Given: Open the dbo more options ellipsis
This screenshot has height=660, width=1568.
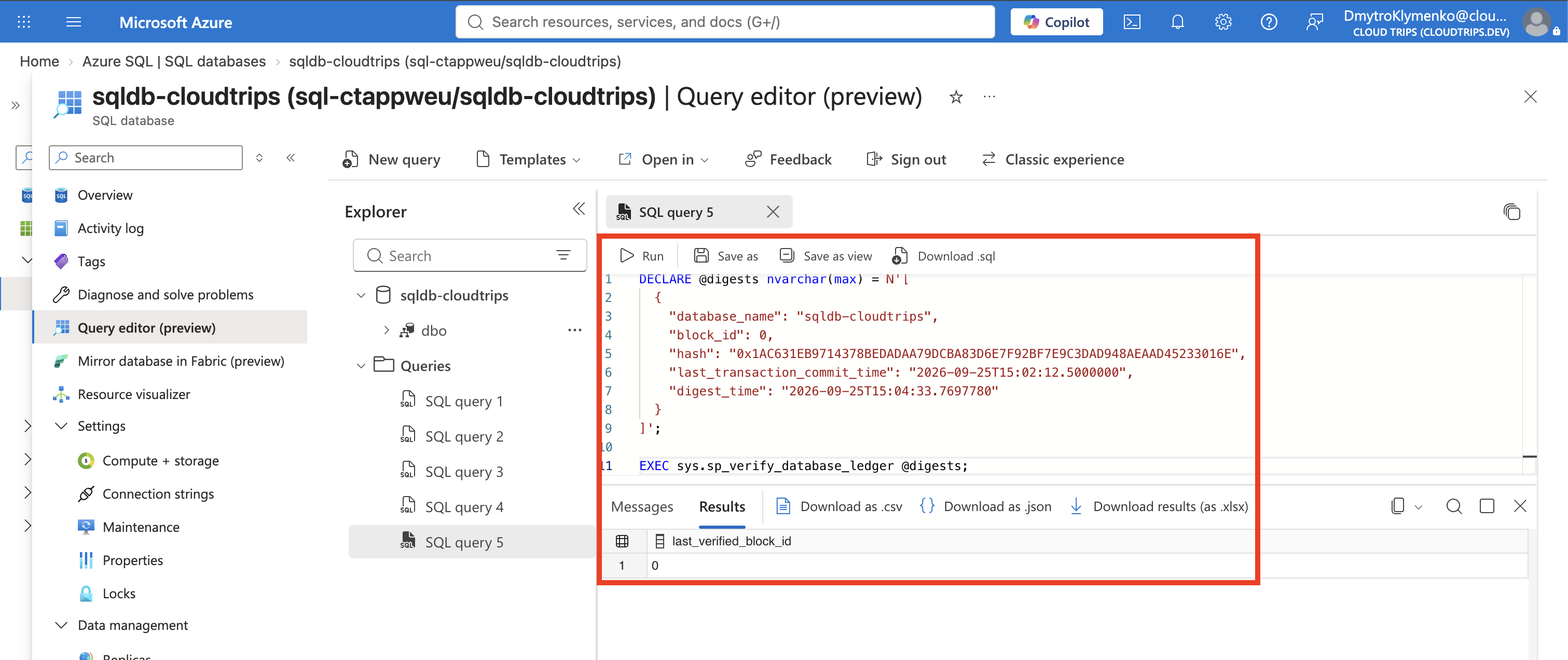Looking at the screenshot, I should [x=574, y=331].
